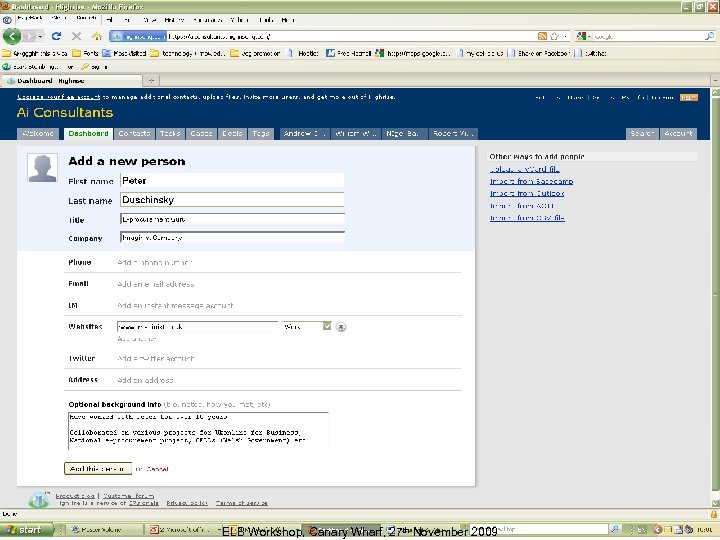
Task: Click the red Cancel link
Action: (x=157, y=469)
